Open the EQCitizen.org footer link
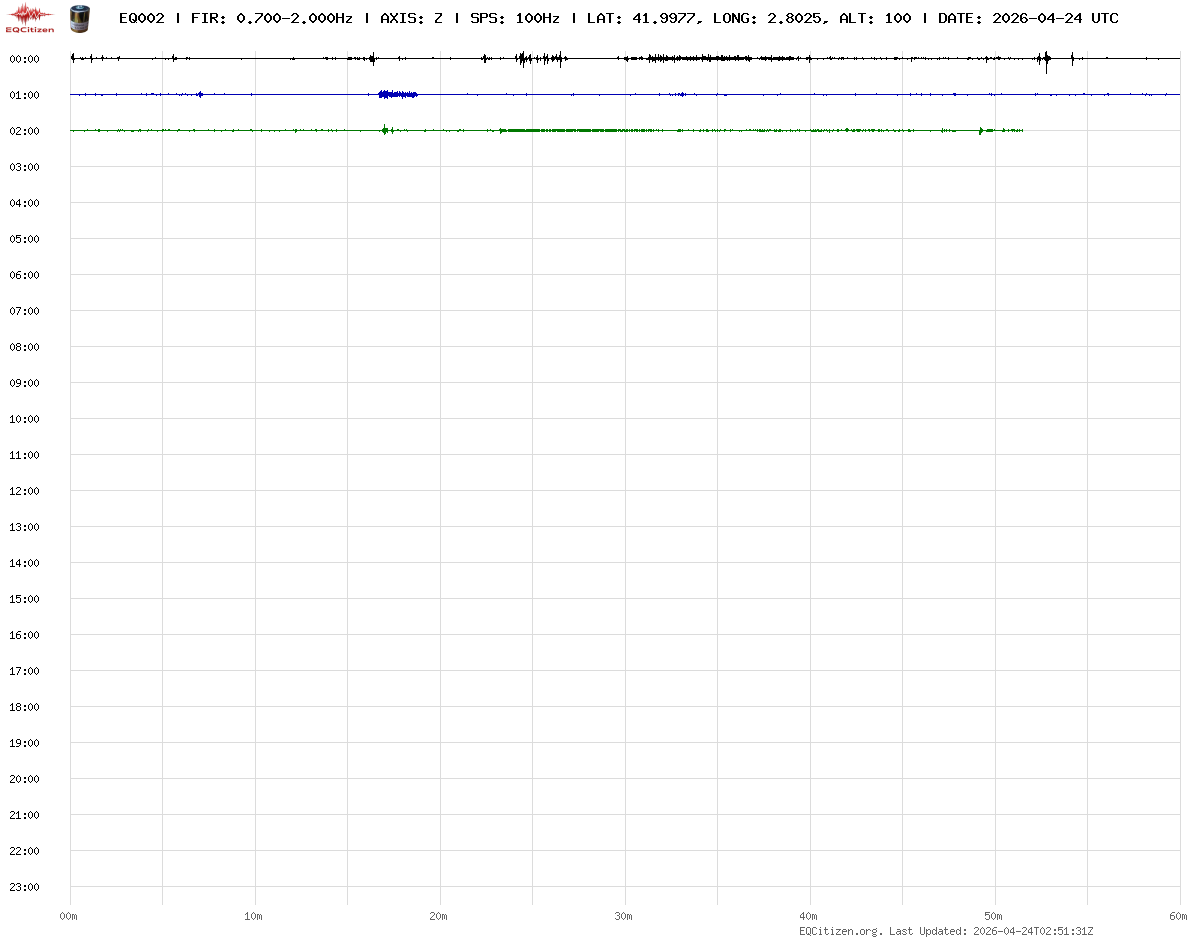The width and height of the screenshot is (1200, 940). coord(840,931)
